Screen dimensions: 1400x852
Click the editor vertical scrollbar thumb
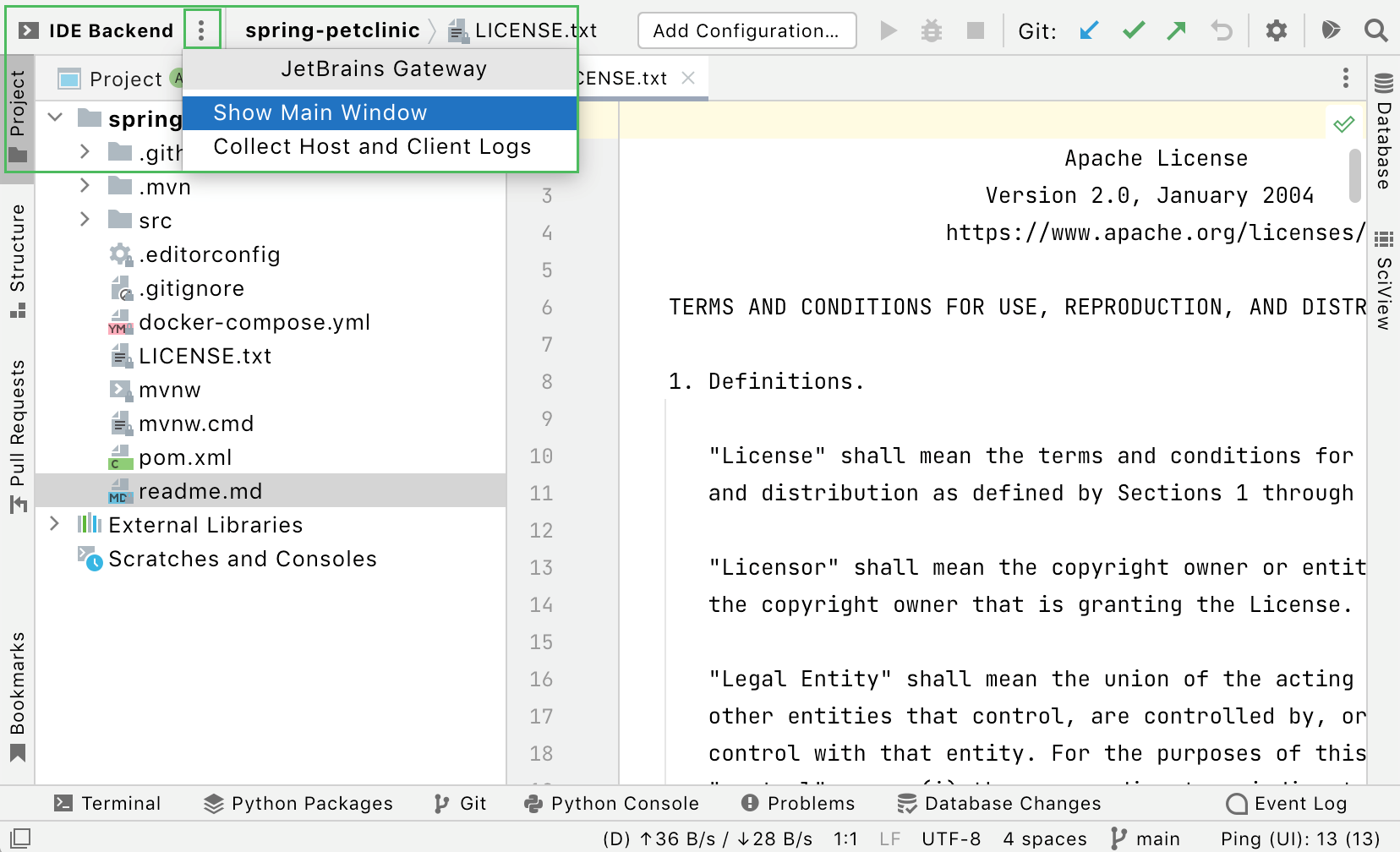click(x=1355, y=175)
